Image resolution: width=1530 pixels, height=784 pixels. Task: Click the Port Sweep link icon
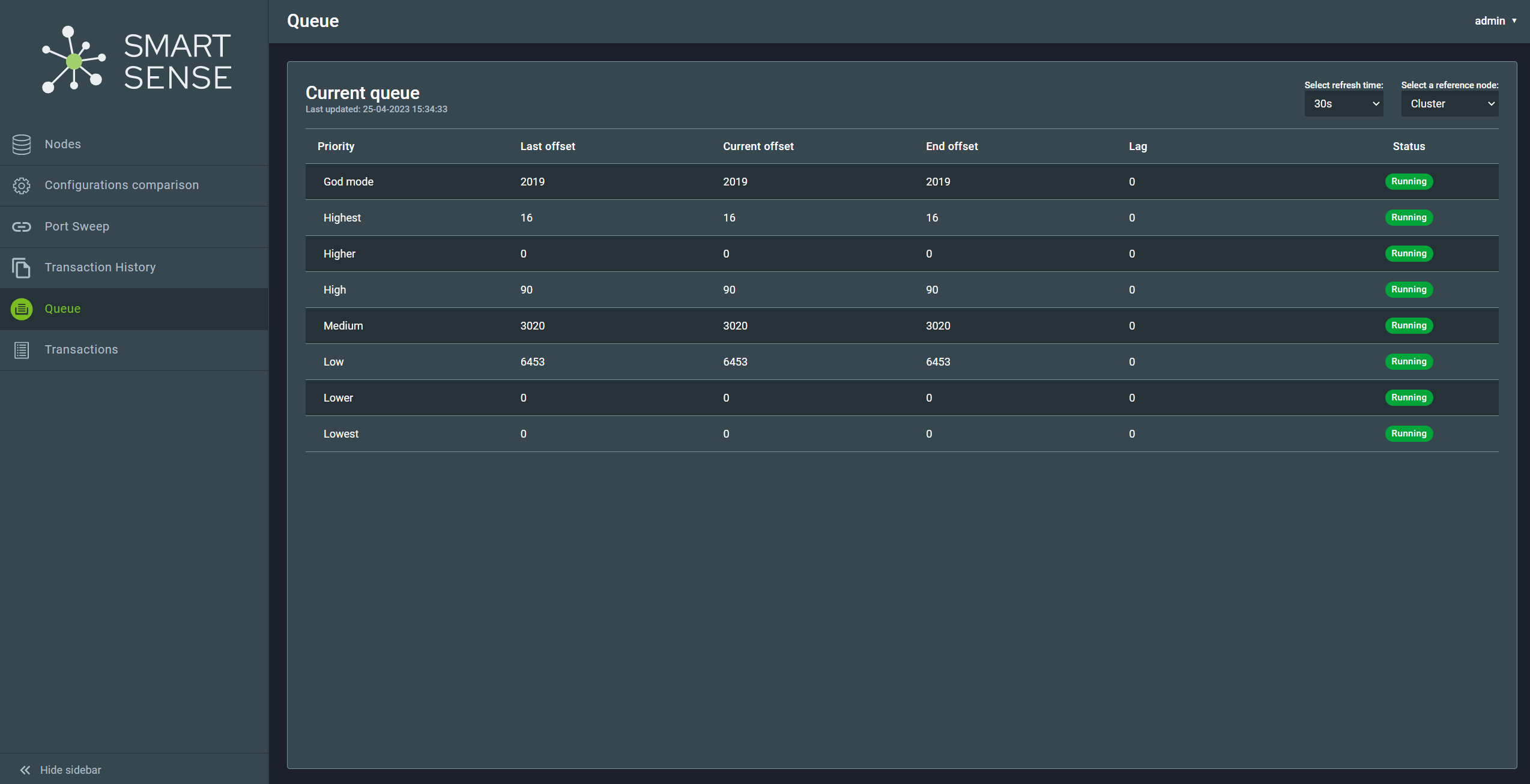(22, 227)
